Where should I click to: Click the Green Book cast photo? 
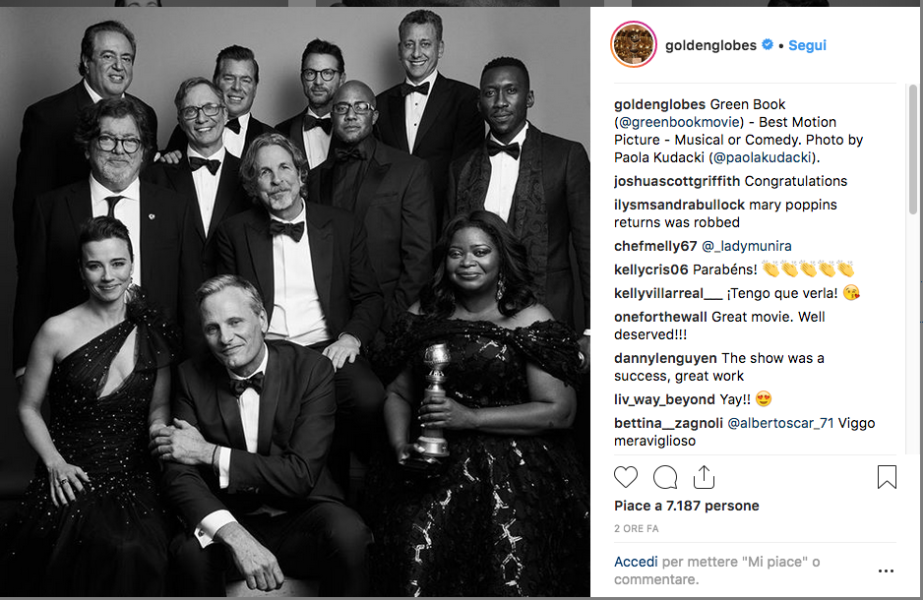(295, 301)
